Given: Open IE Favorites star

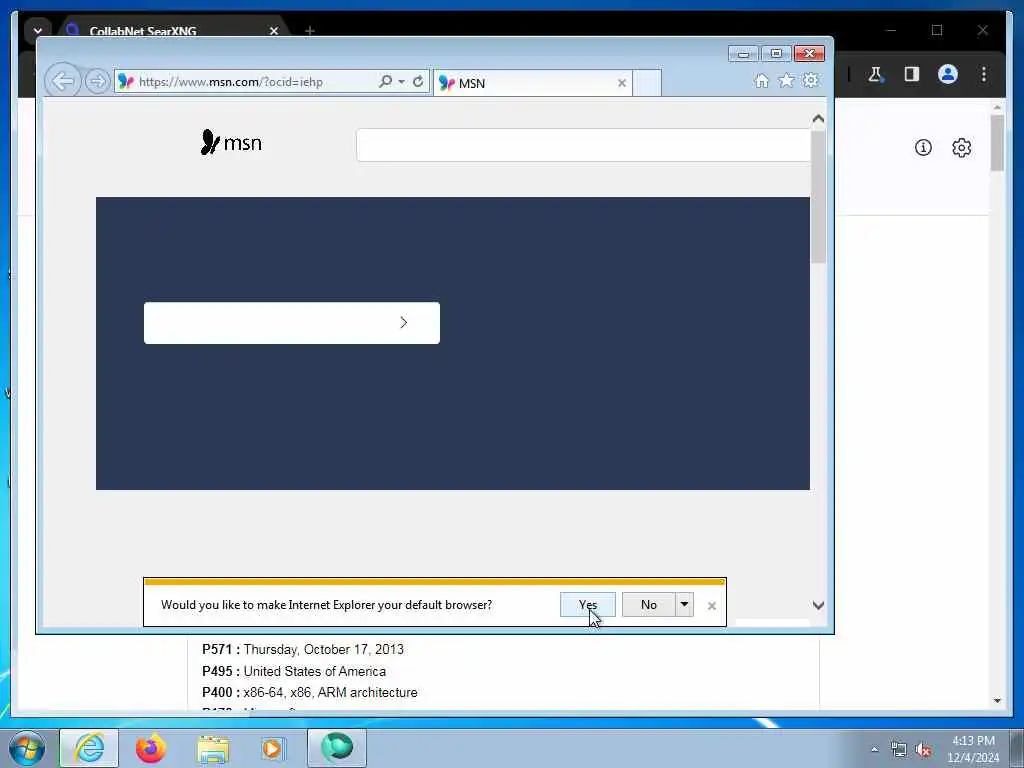Looking at the screenshot, I should tap(786, 80).
